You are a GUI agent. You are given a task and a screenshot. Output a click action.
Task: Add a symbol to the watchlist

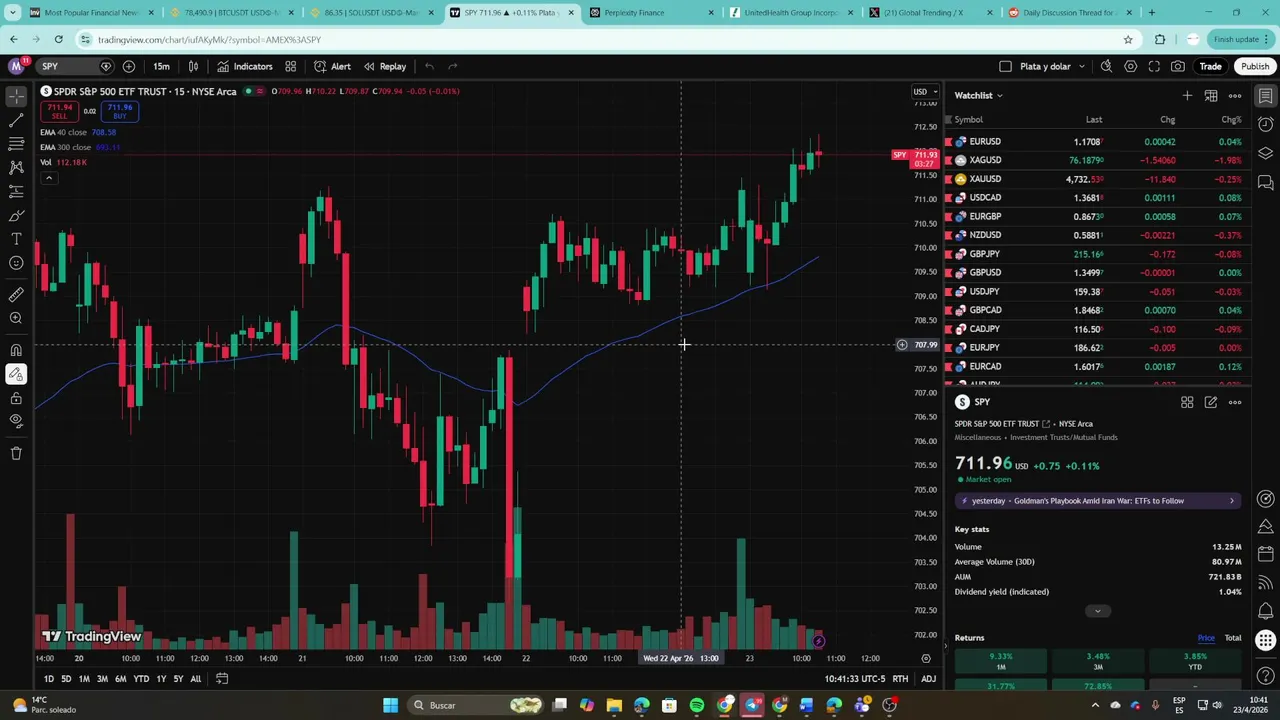pos(1187,95)
